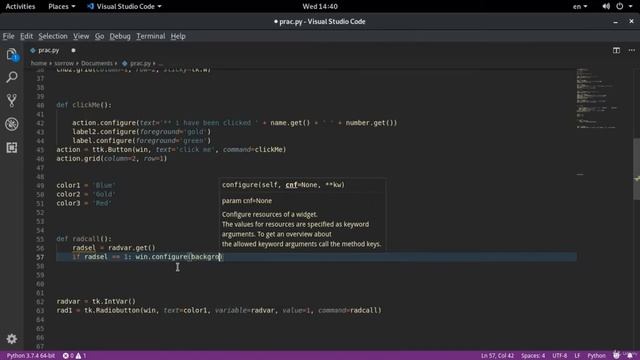Click the 'radvar = tk.IntVar()' line
The height and width of the screenshot is (360, 640).
pyautogui.click(x=96, y=301)
